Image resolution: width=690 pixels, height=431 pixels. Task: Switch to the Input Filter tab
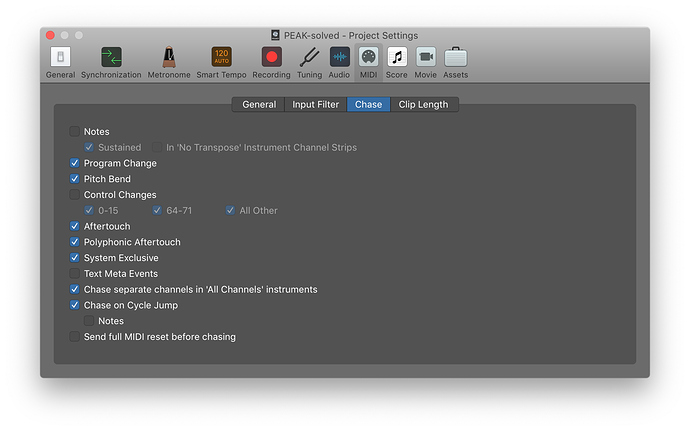[315, 104]
